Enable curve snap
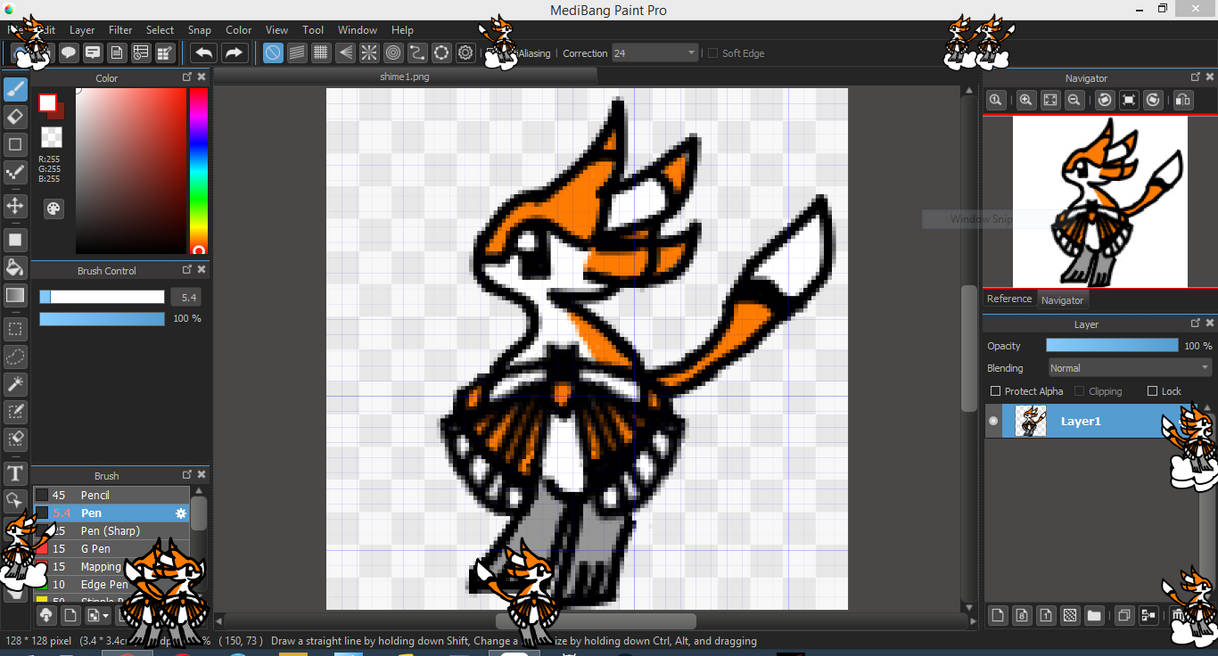Viewport: 1218px width, 656px height. [417, 53]
